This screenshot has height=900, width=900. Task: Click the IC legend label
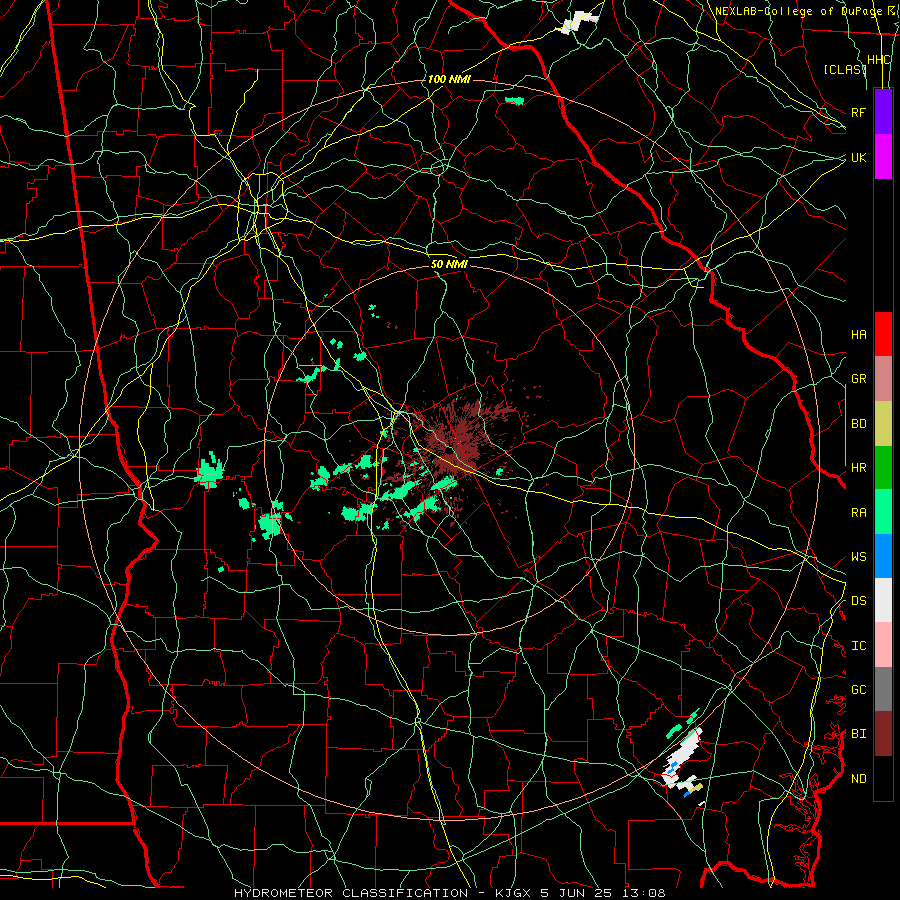click(x=858, y=646)
